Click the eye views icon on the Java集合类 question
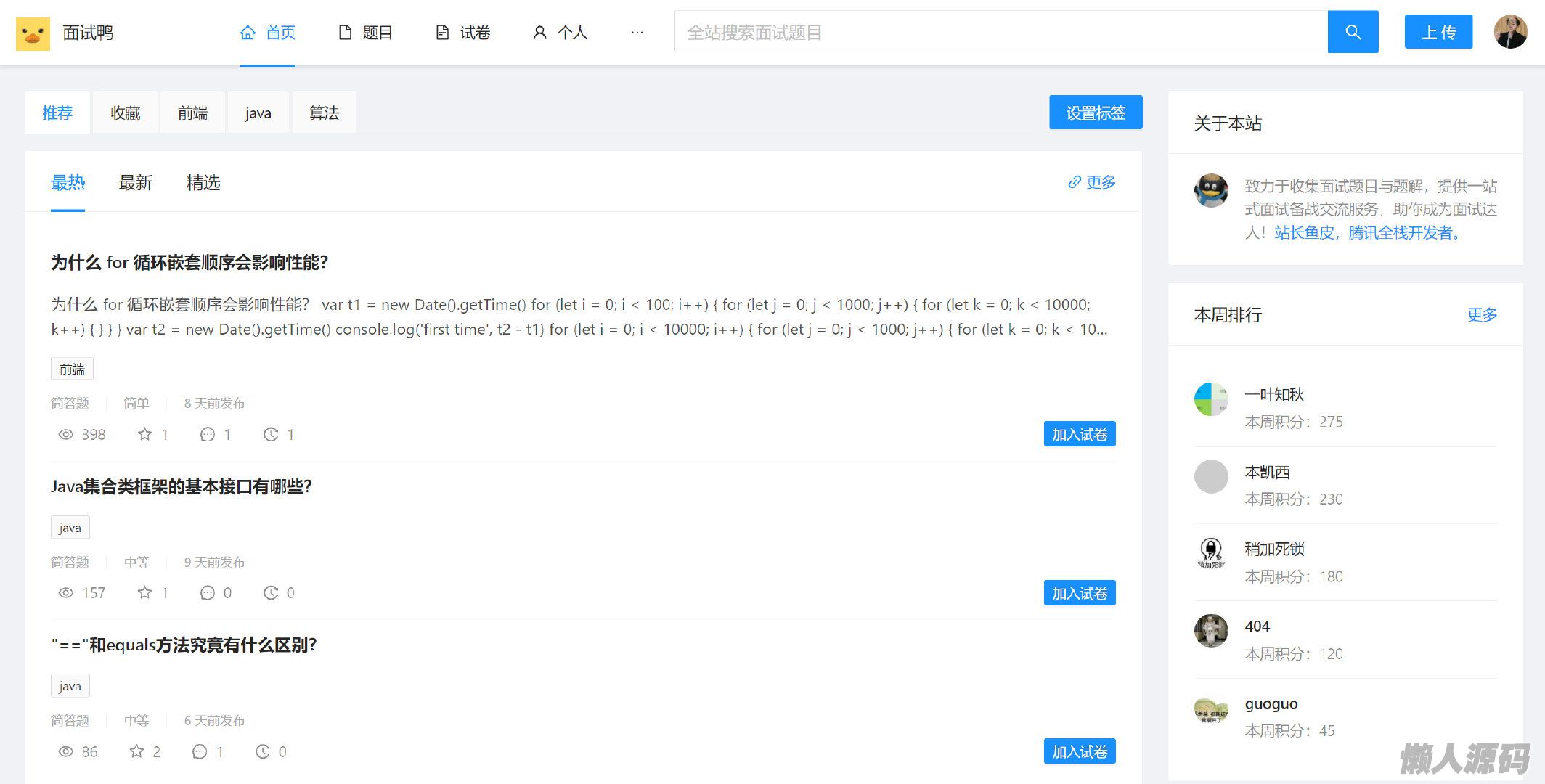1545x784 pixels. coord(65,593)
